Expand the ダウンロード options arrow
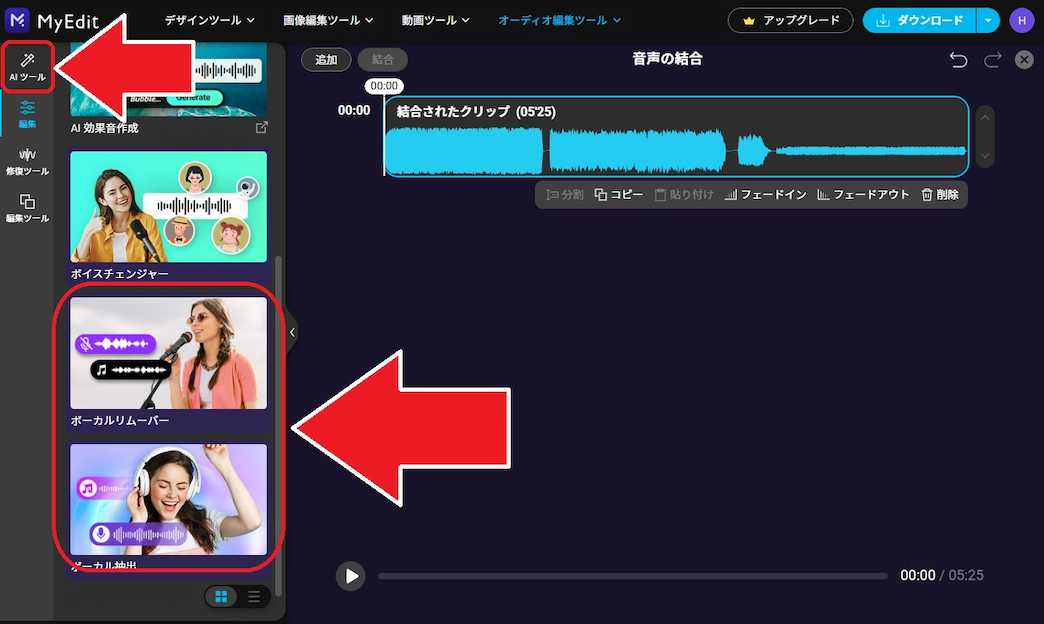Image resolution: width=1044 pixels, height=624 pixels. click(989, 20)
